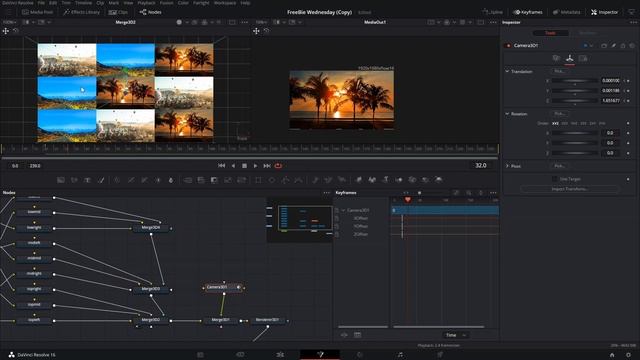Open the Effects Library panel
Image resolution: width=640 pixels, height=360 pixels.
click(x=81, y=12)
